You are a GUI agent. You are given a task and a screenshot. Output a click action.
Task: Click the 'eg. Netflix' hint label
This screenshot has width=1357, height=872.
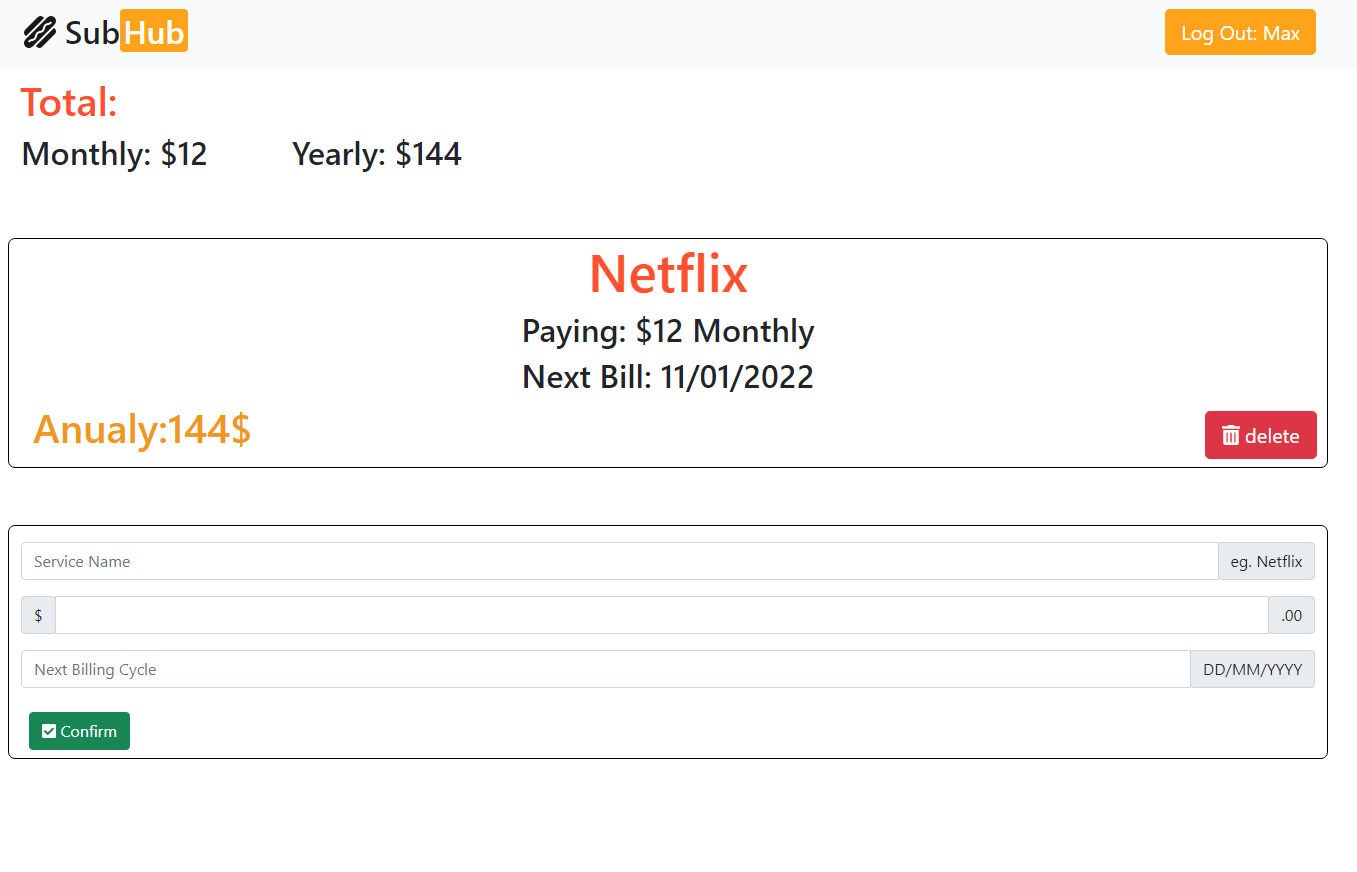coord(1266,561)
